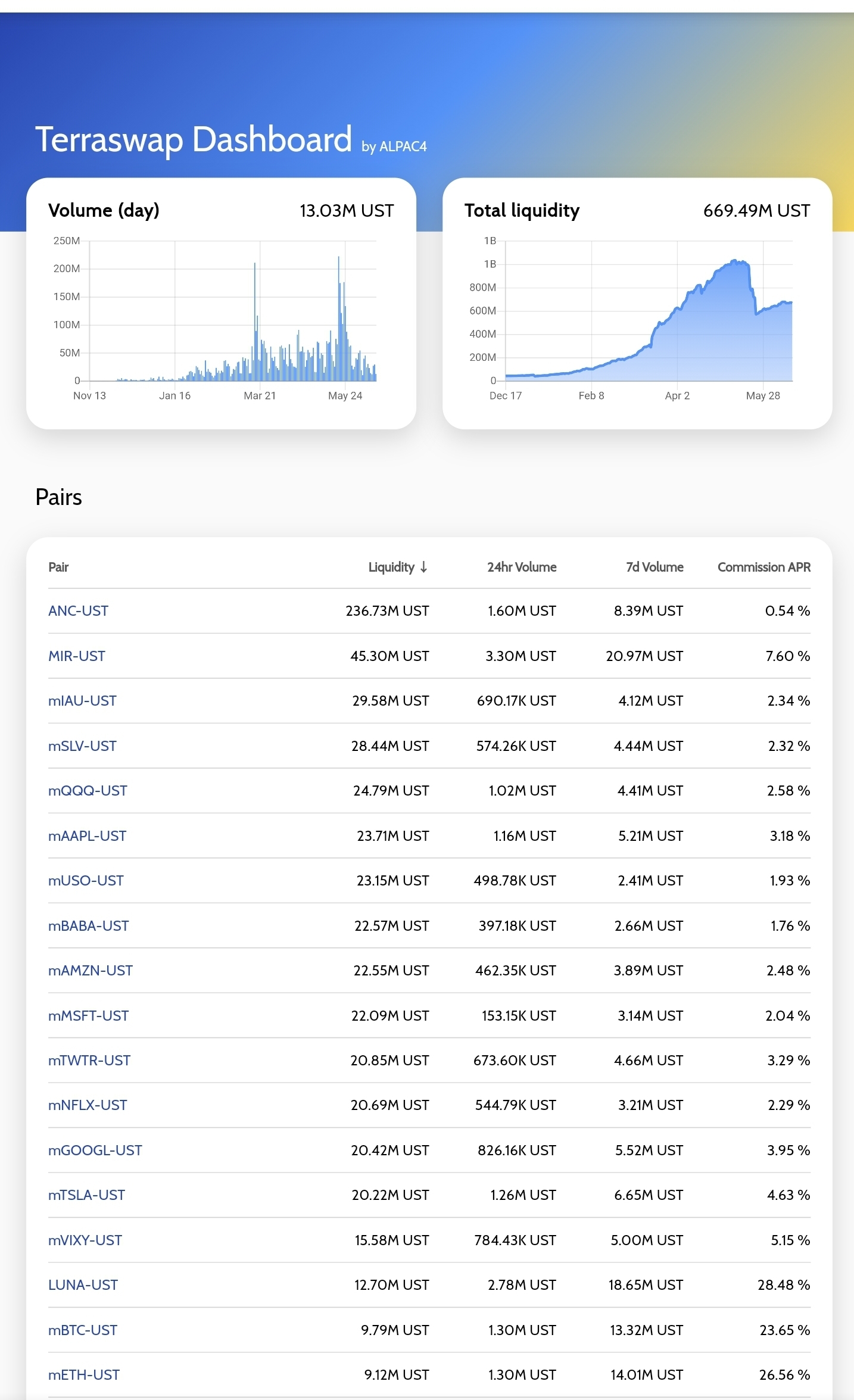Click the by ALPAC4 credit text
Viewport: 854px width, 1400px height.
pos(394,146)
